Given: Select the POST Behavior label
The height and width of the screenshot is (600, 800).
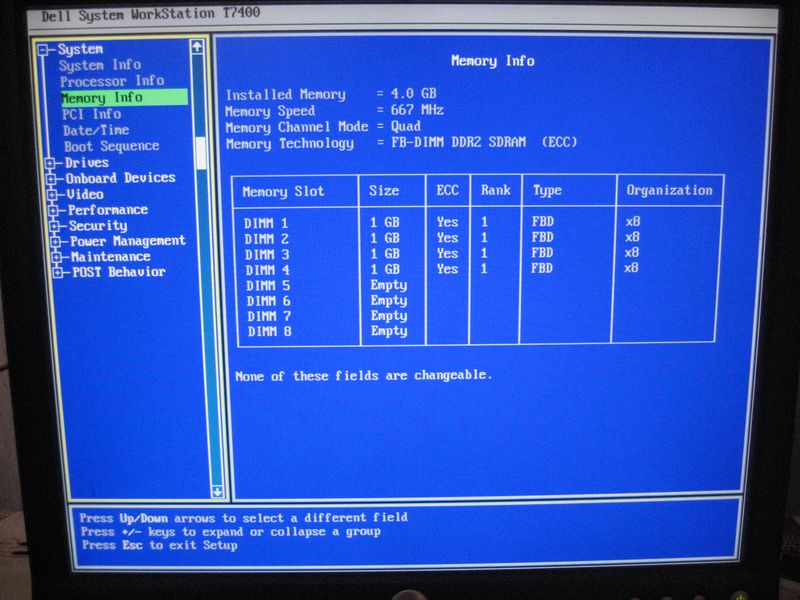Looking at the screenshot, I should [x=119, y=272].
